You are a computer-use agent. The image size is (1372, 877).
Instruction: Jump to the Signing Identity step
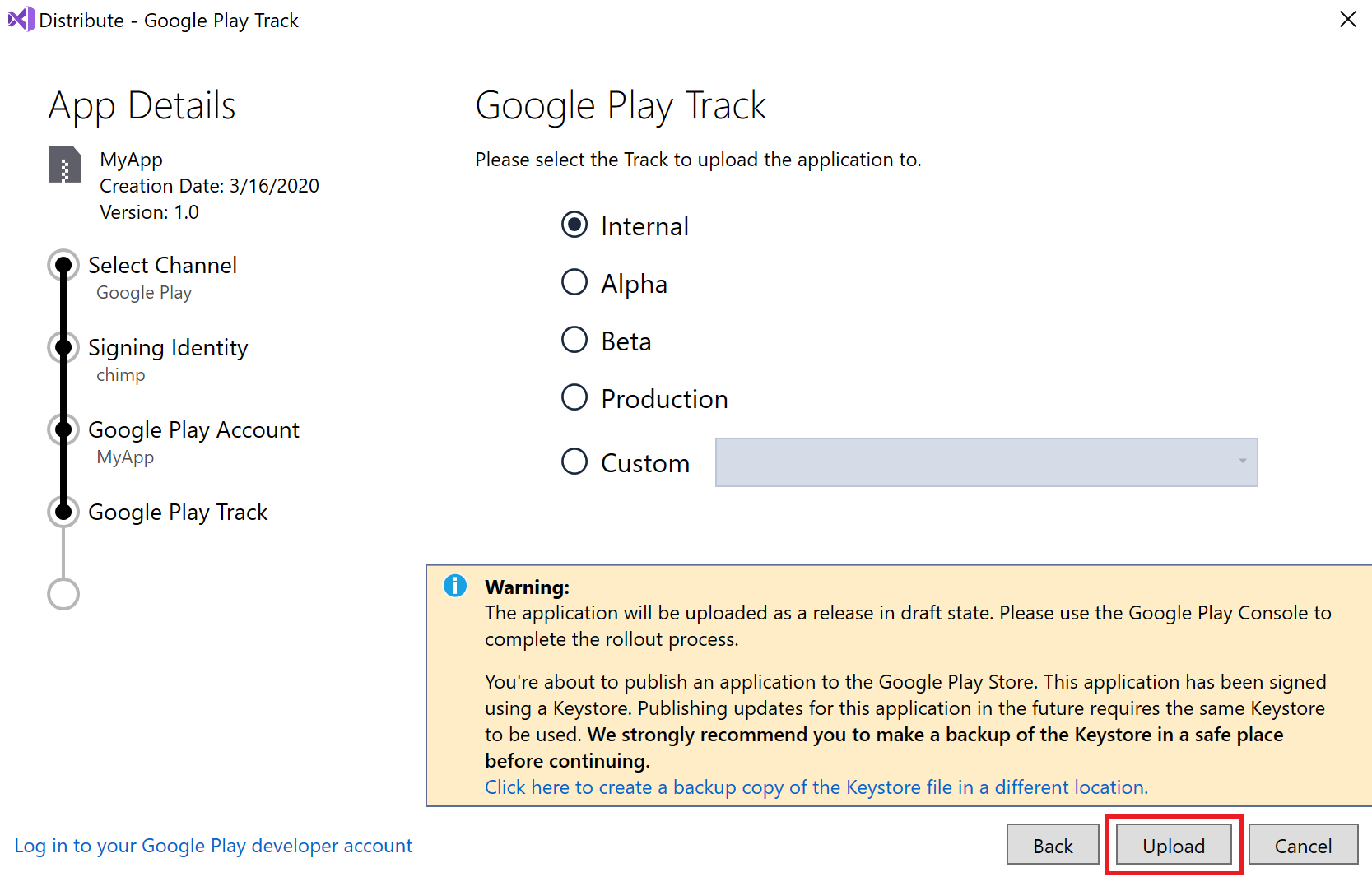168,347
